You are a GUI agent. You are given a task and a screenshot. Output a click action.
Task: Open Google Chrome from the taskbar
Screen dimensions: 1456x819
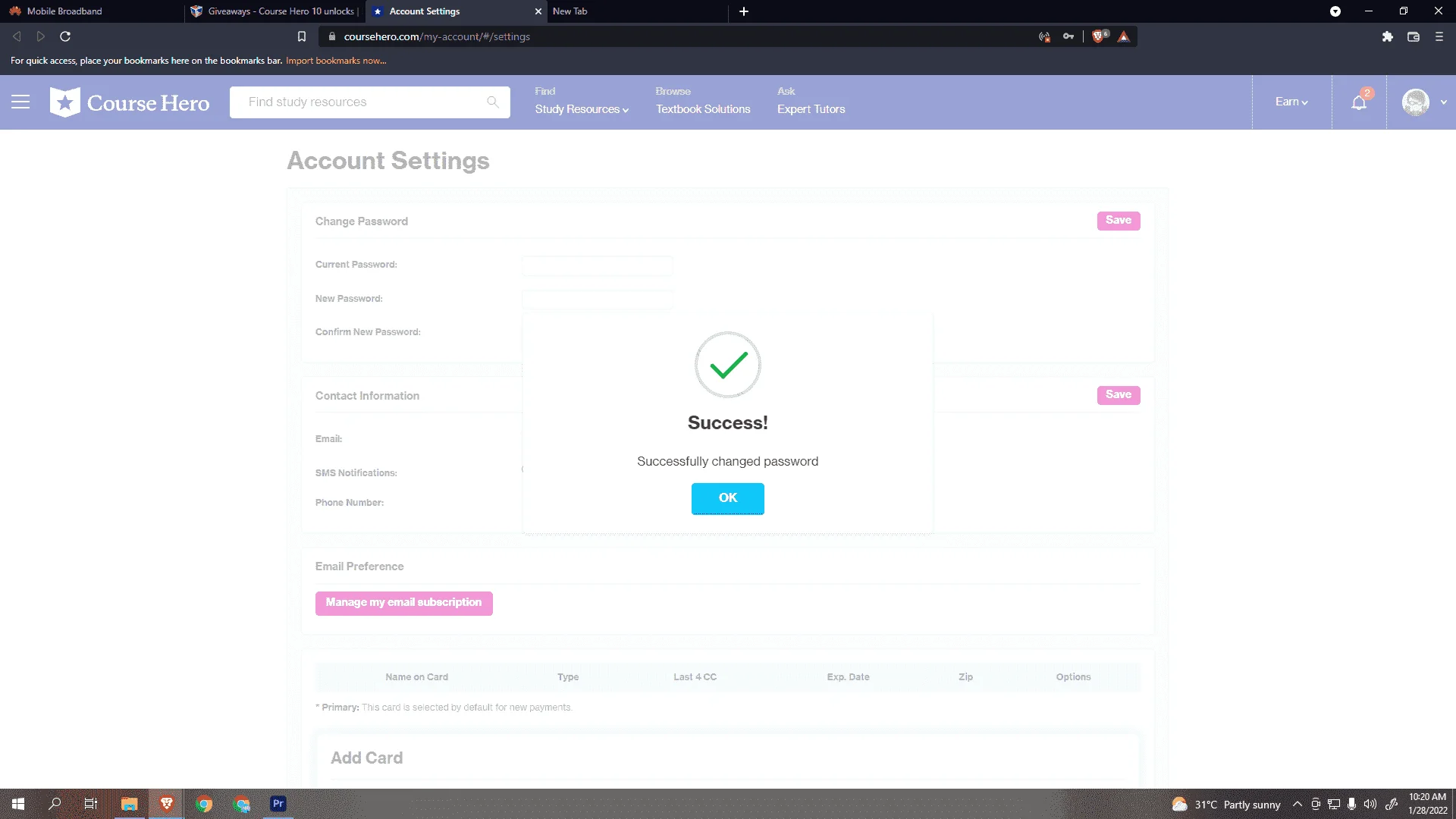pyautogui.click(x=204, y=804)
